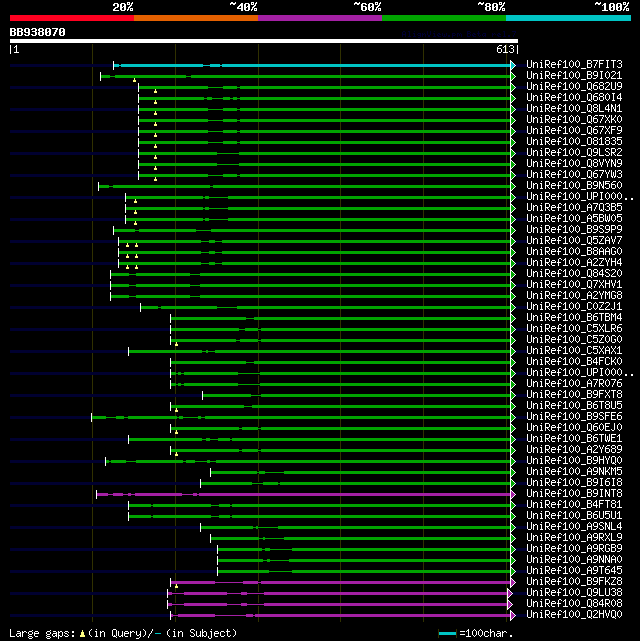The image size is (640, 641).
Task: Open UniRef100_Q67XK0 subject link
Action: (574, 120)
